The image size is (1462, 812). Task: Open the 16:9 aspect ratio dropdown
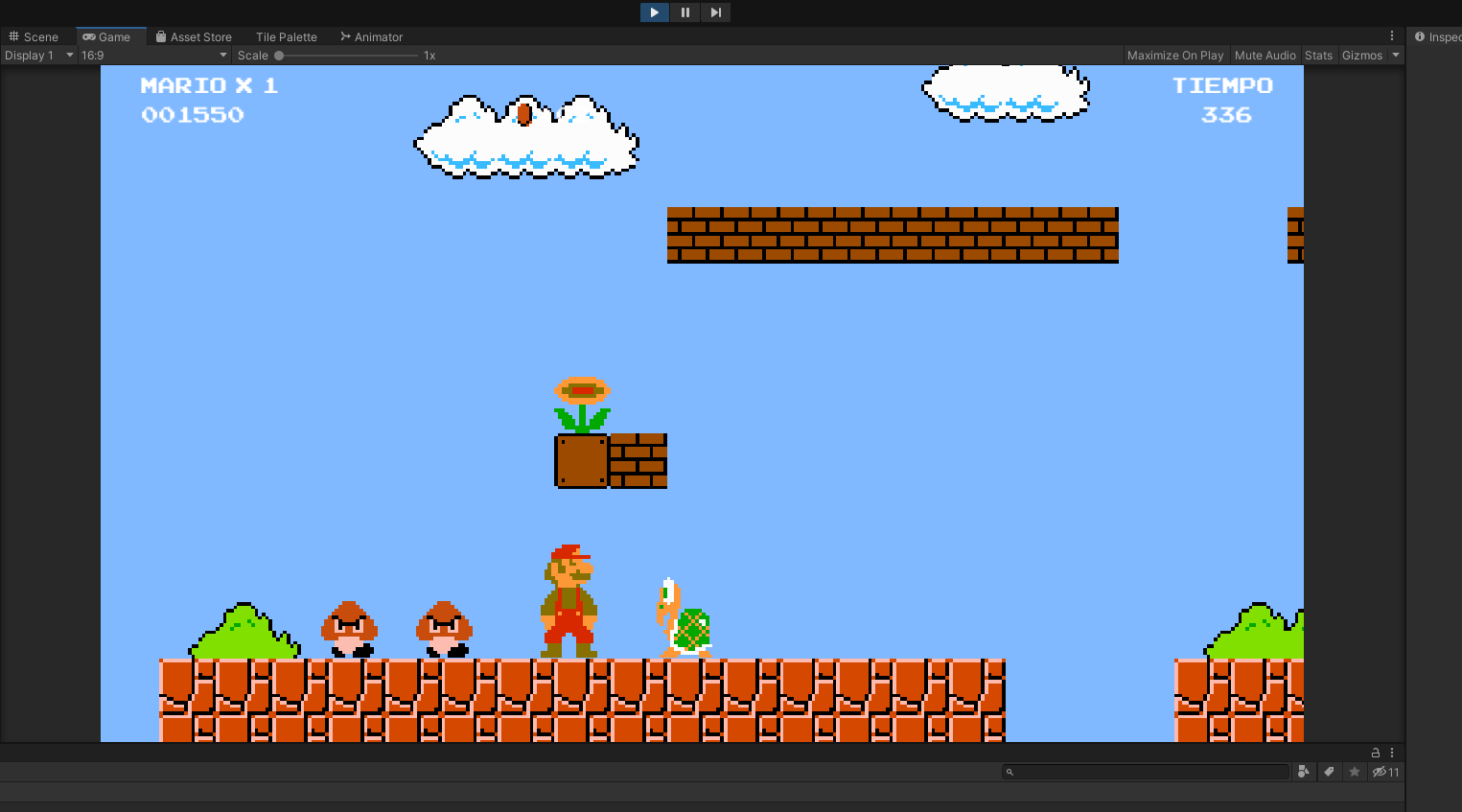point(154,56)
